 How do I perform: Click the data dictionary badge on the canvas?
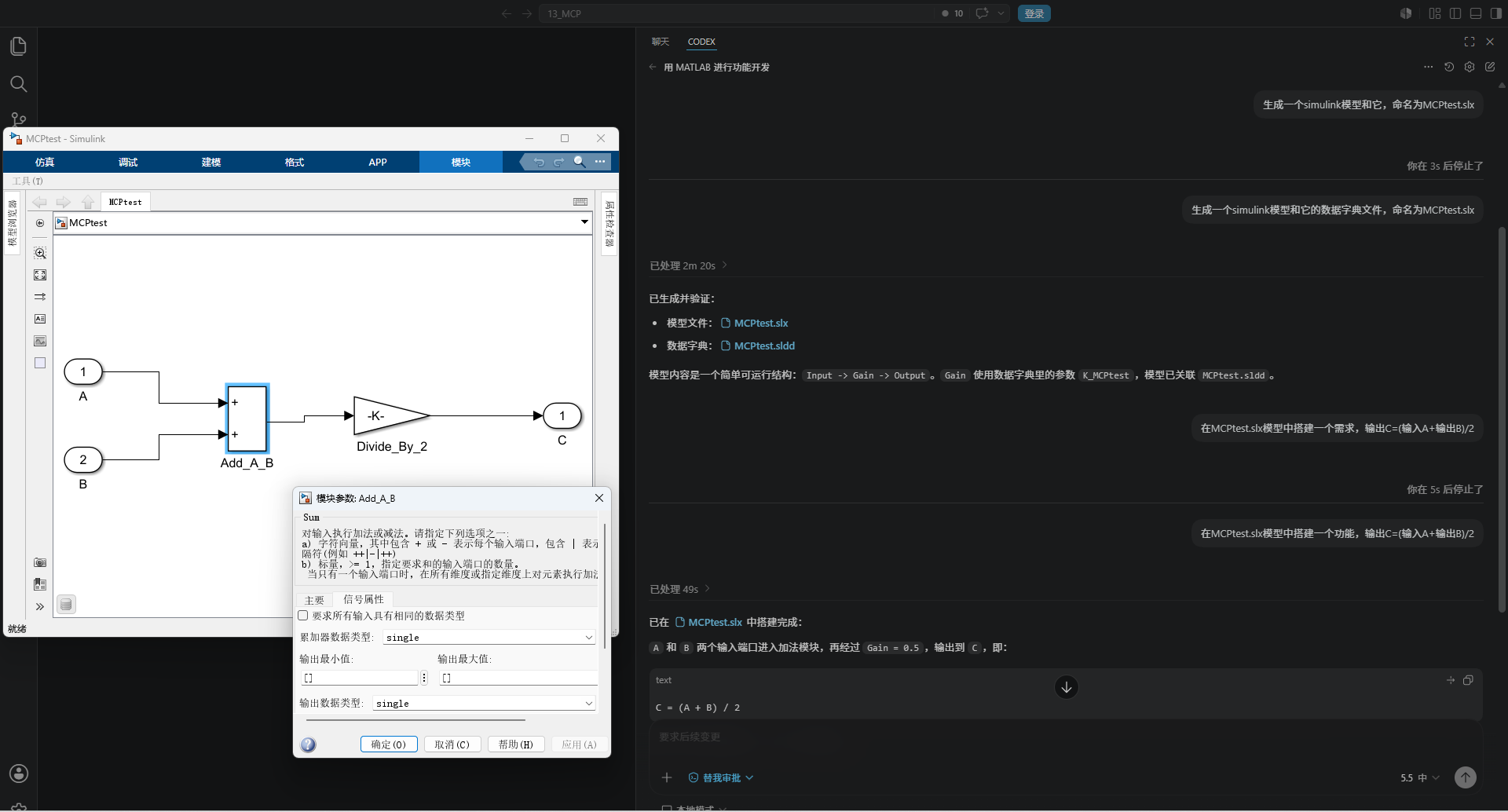coord(67,604)
